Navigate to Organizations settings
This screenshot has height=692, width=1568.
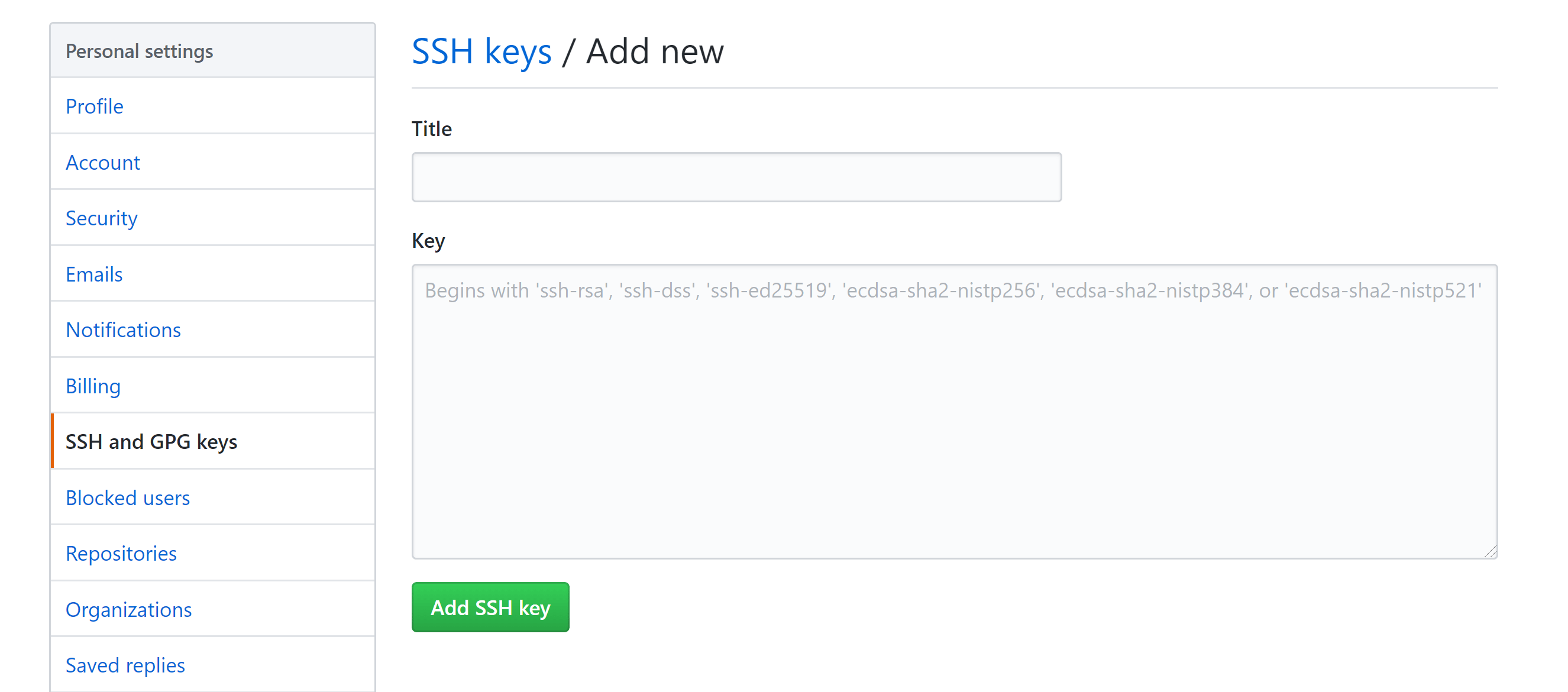coord(128,609)
